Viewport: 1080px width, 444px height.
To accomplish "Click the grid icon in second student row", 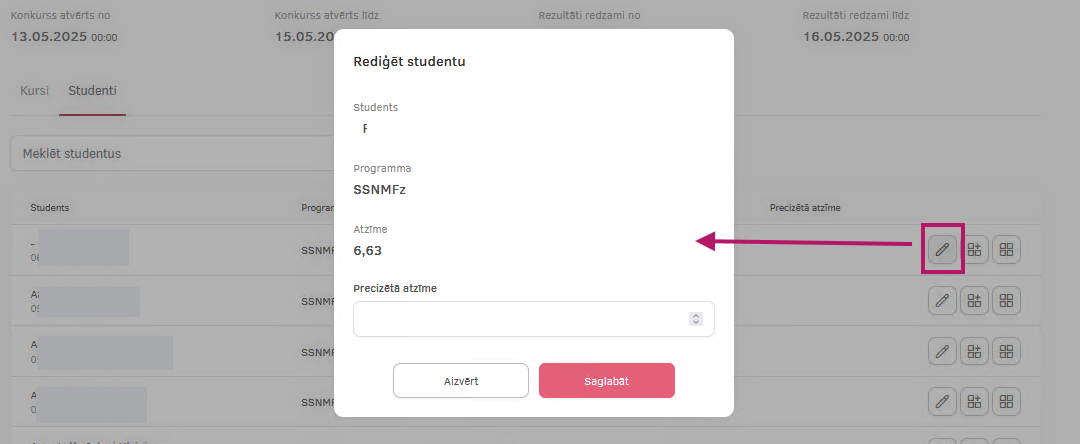I will point(1006,300).
